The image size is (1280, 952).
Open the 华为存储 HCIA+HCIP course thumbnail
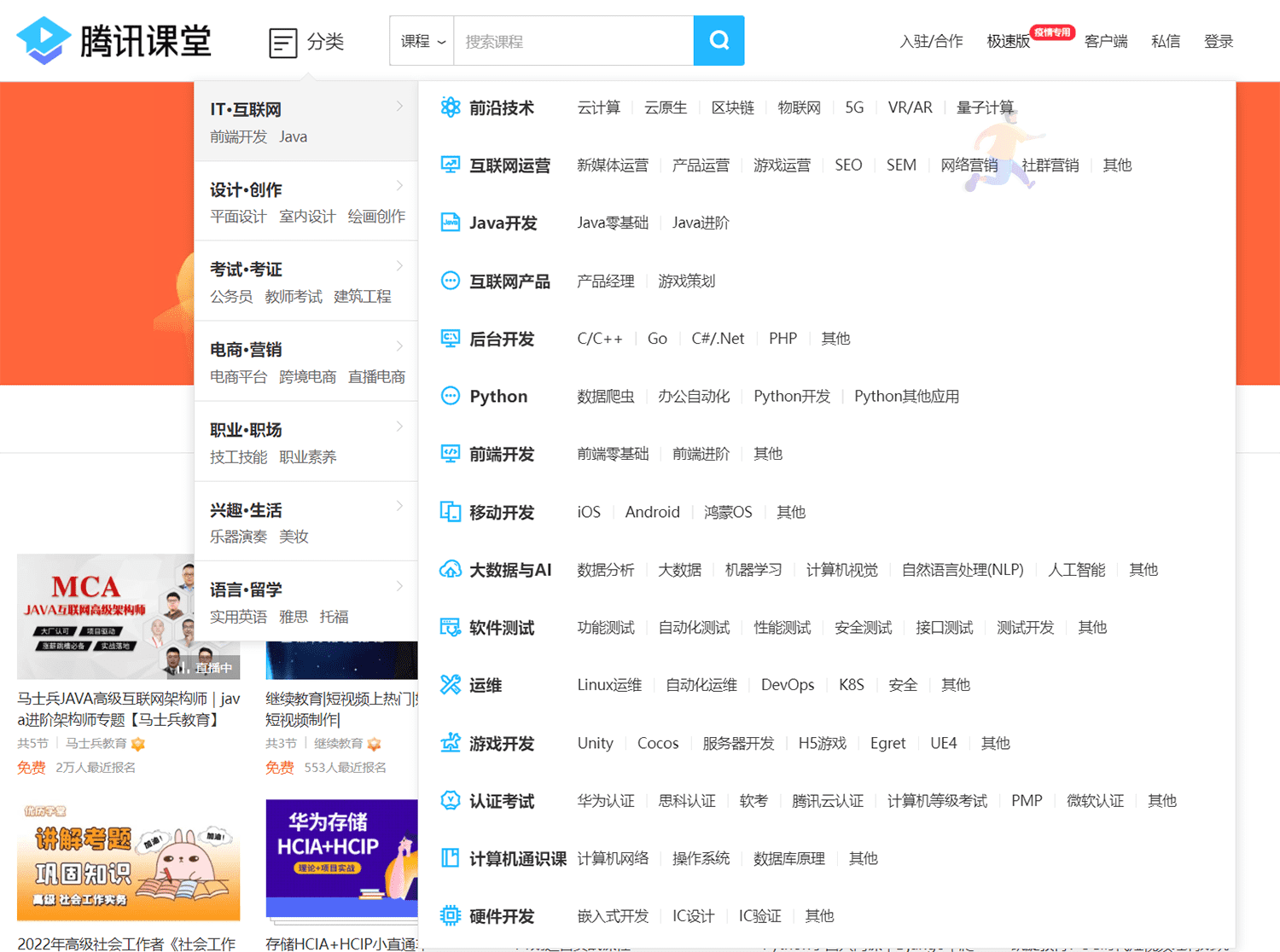click(x=341, y=858)
